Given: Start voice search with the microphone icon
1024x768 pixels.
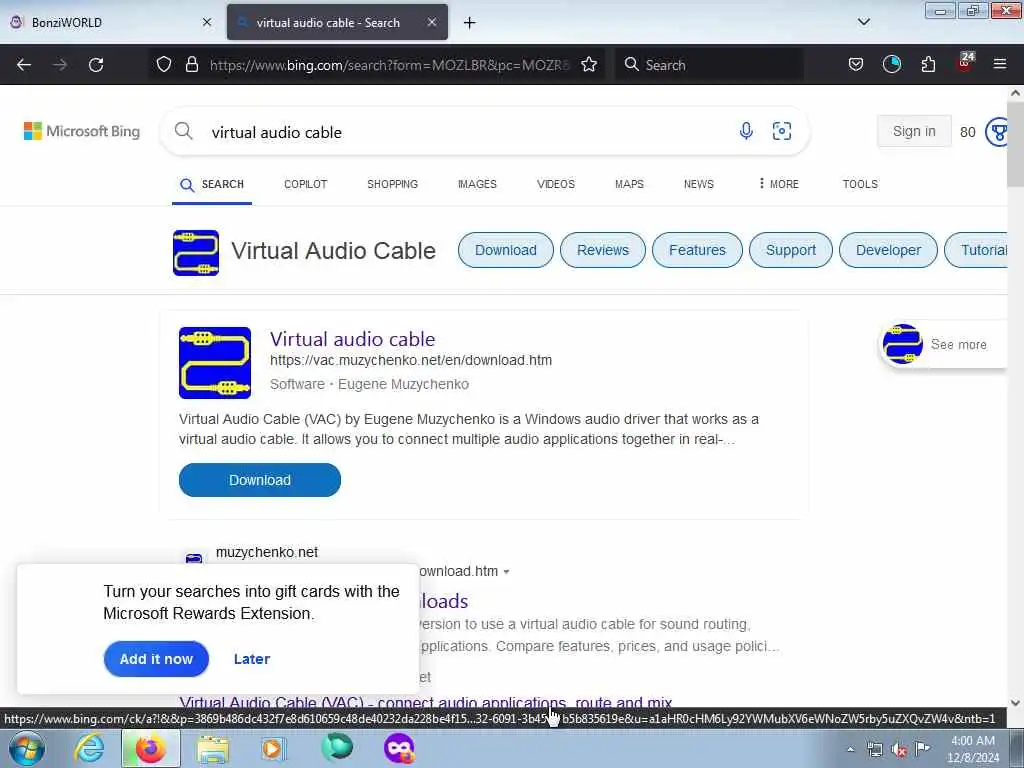Looking at the screenshot, I should point(746,131).
